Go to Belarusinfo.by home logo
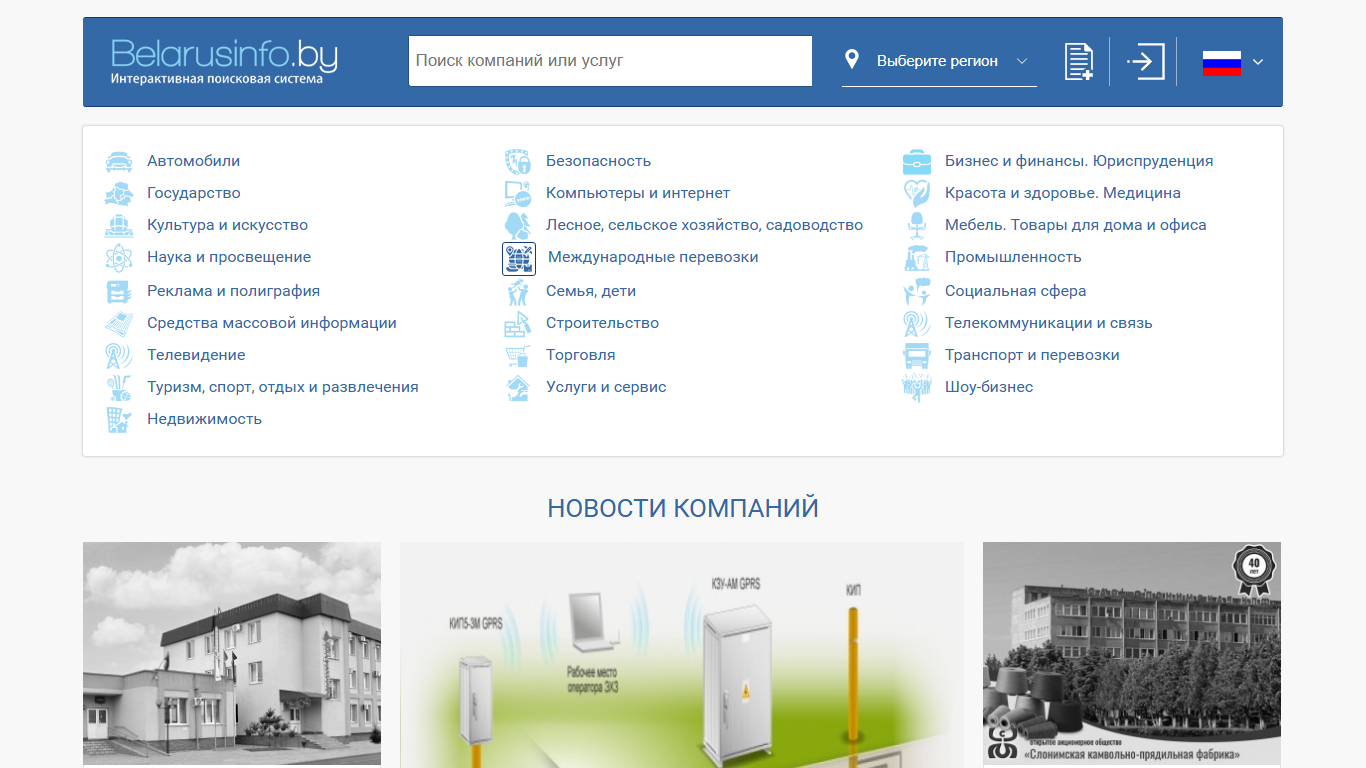The width and height of the screenshot is (1366, 768). click(x=224, y=61)
